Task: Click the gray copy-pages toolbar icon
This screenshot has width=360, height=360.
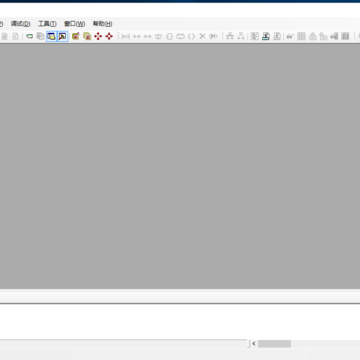Action: [x=40, y=36]
